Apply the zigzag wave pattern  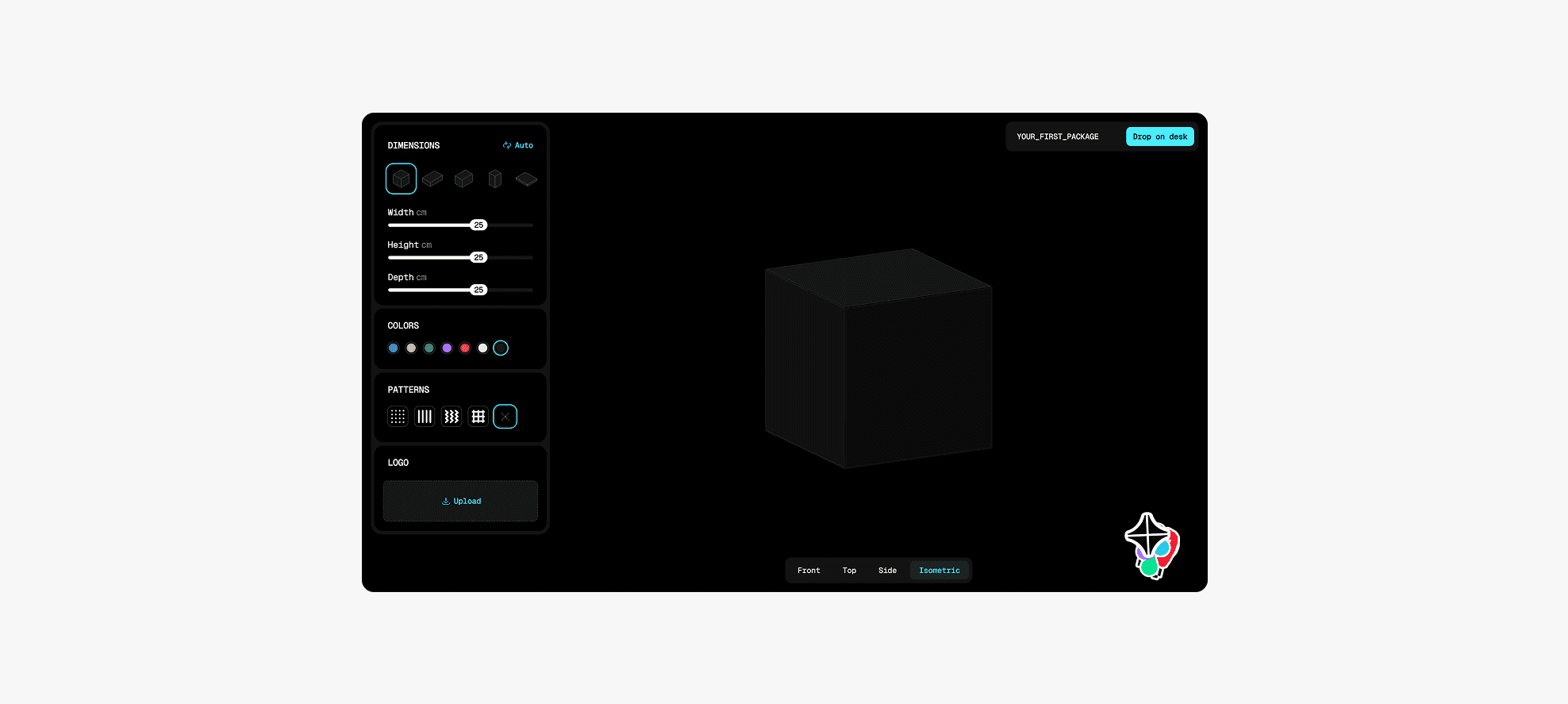[x=452, y=417]
